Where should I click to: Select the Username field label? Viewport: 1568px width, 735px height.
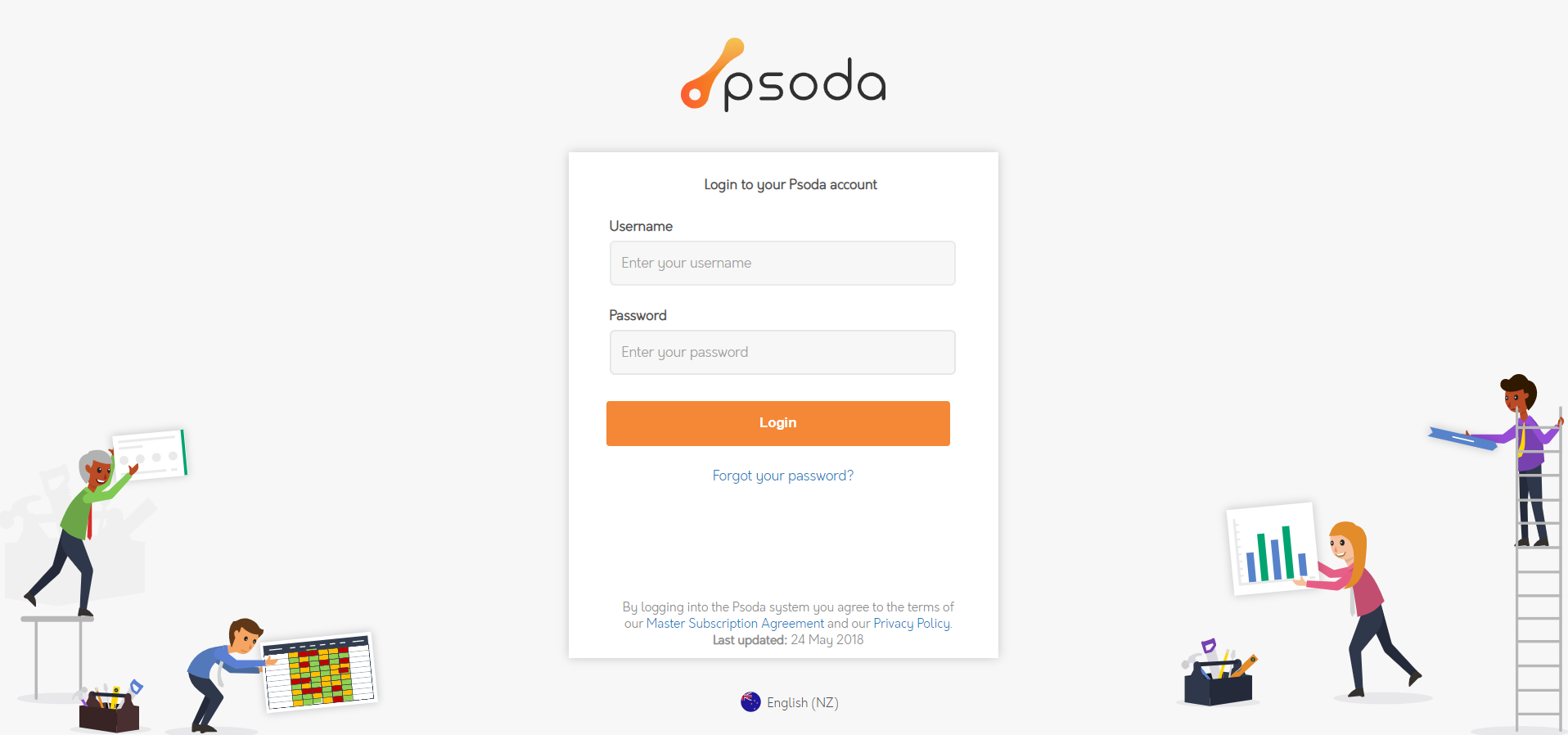641,226
